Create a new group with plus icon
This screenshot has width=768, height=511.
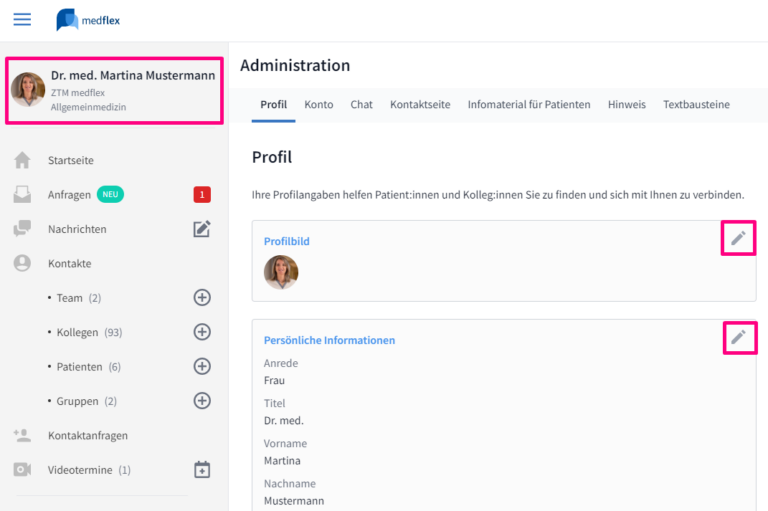pyautogui.click(x=202, y=401)
